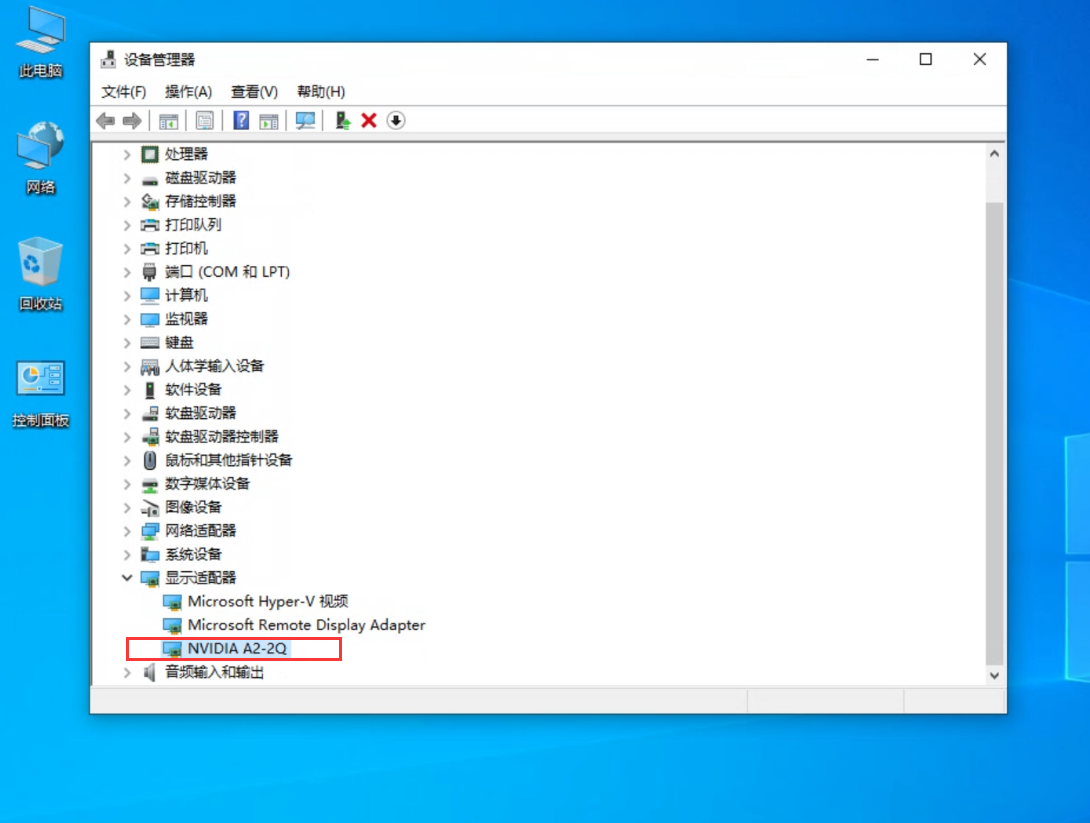Click the 网络适配器 category icon
Viewport: 1090px width, 823px height.
pyautogui.click(x=149, y=531)
